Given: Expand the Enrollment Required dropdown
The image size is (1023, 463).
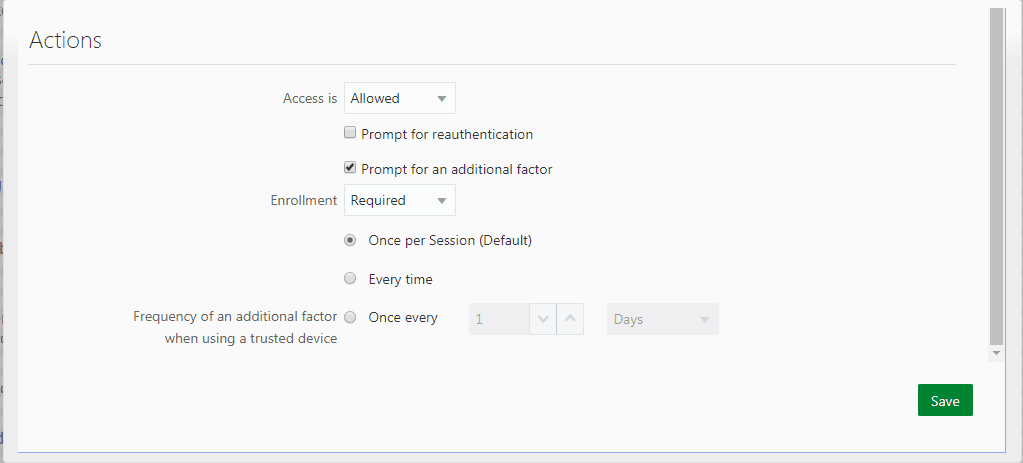Looking at the screenshot, I should tap(399, 200).
